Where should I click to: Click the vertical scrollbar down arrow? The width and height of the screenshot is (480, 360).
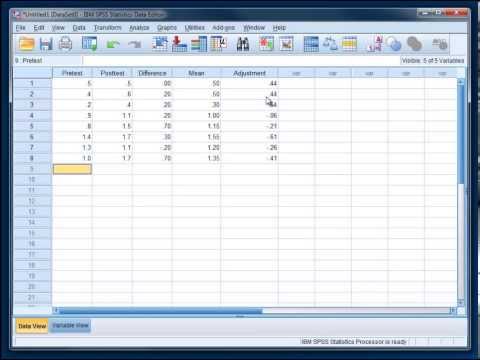(x=461, y=302)
